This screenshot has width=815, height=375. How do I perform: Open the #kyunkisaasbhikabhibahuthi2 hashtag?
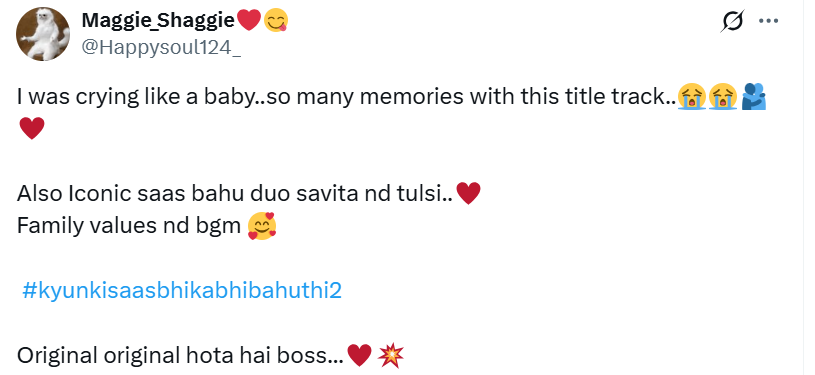point(182,291)
